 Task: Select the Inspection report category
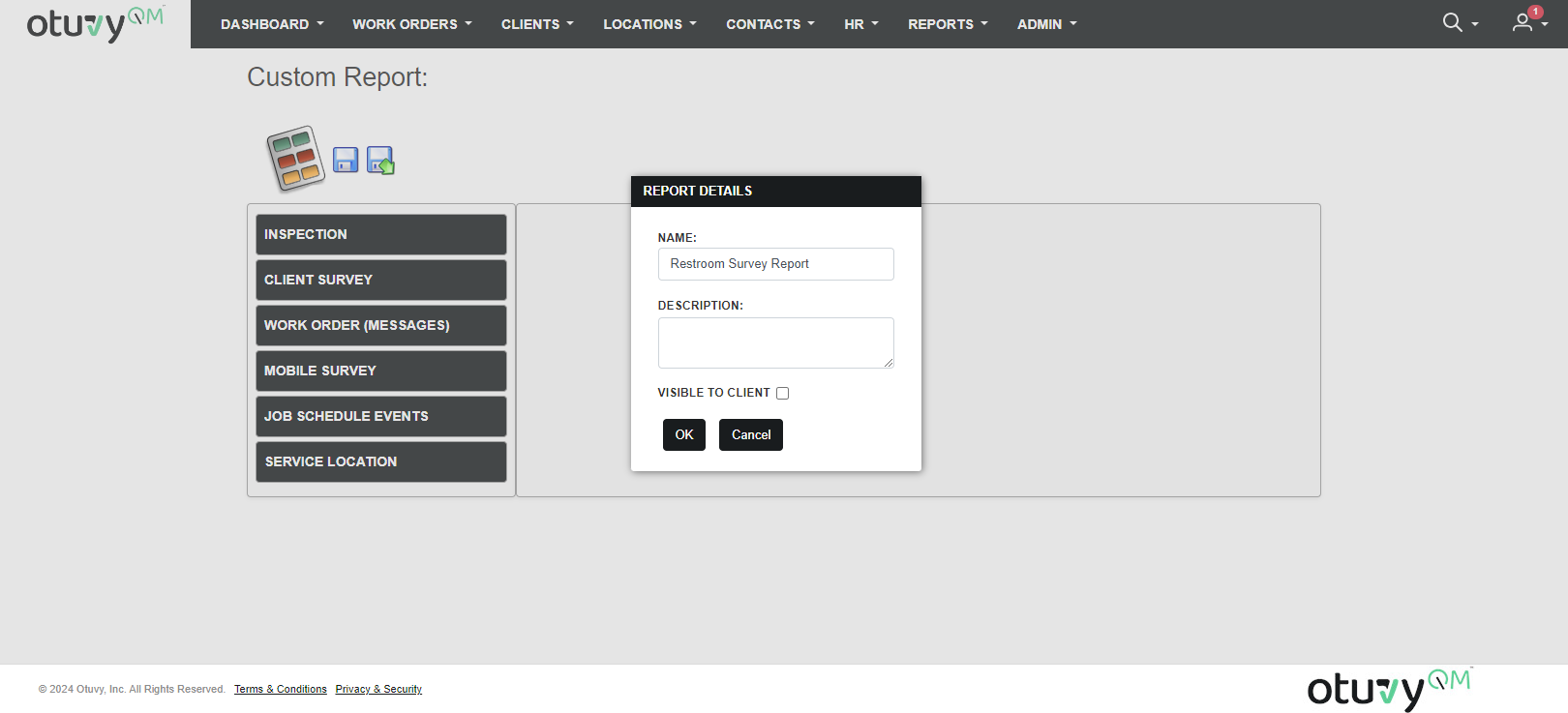click(381, 234)
